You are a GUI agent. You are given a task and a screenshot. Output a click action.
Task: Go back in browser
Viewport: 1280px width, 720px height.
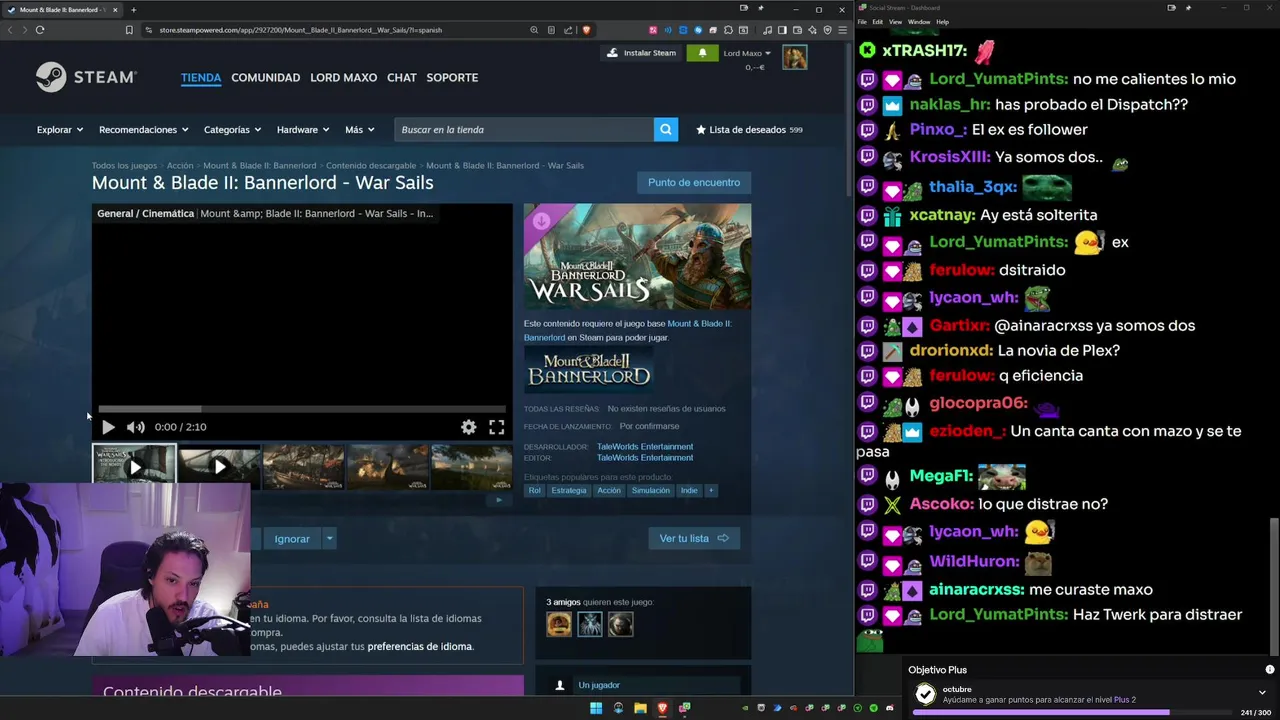click(x=10, y=30)
